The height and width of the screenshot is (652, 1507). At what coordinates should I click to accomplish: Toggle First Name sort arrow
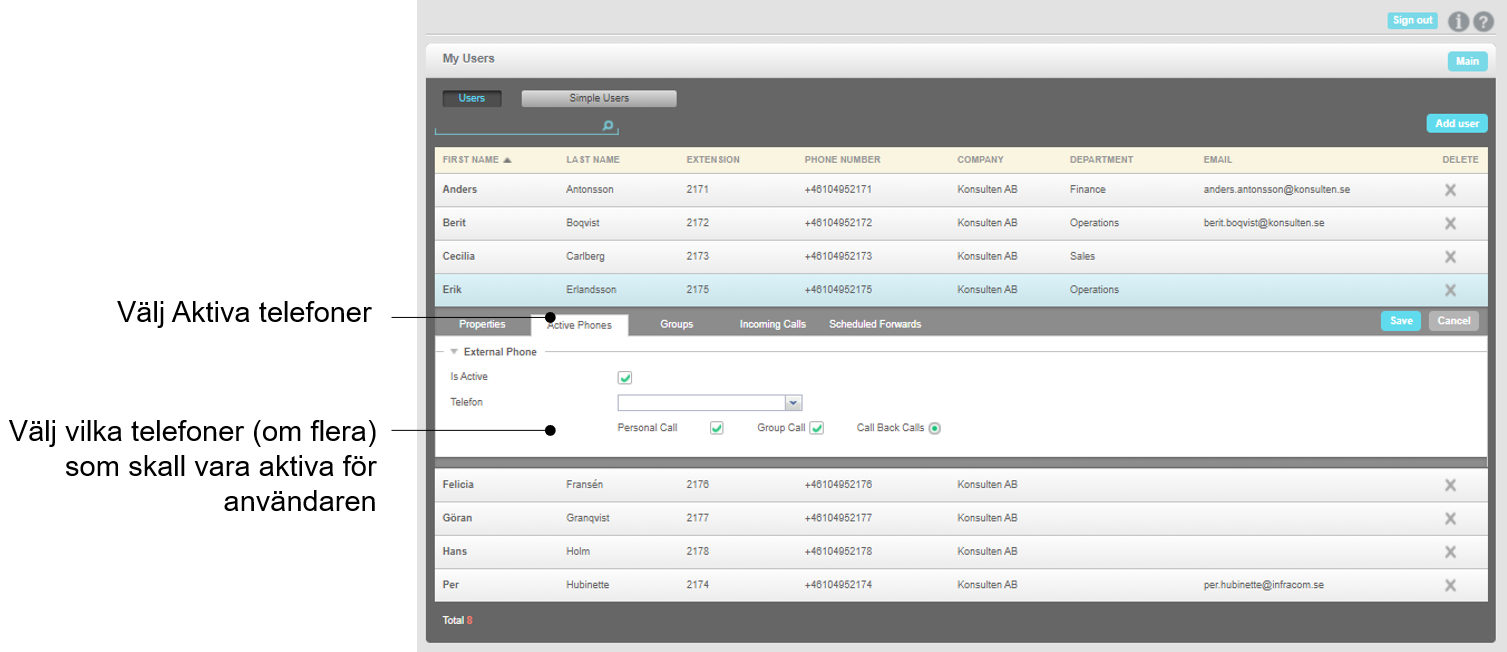click(x=507, y=160)
